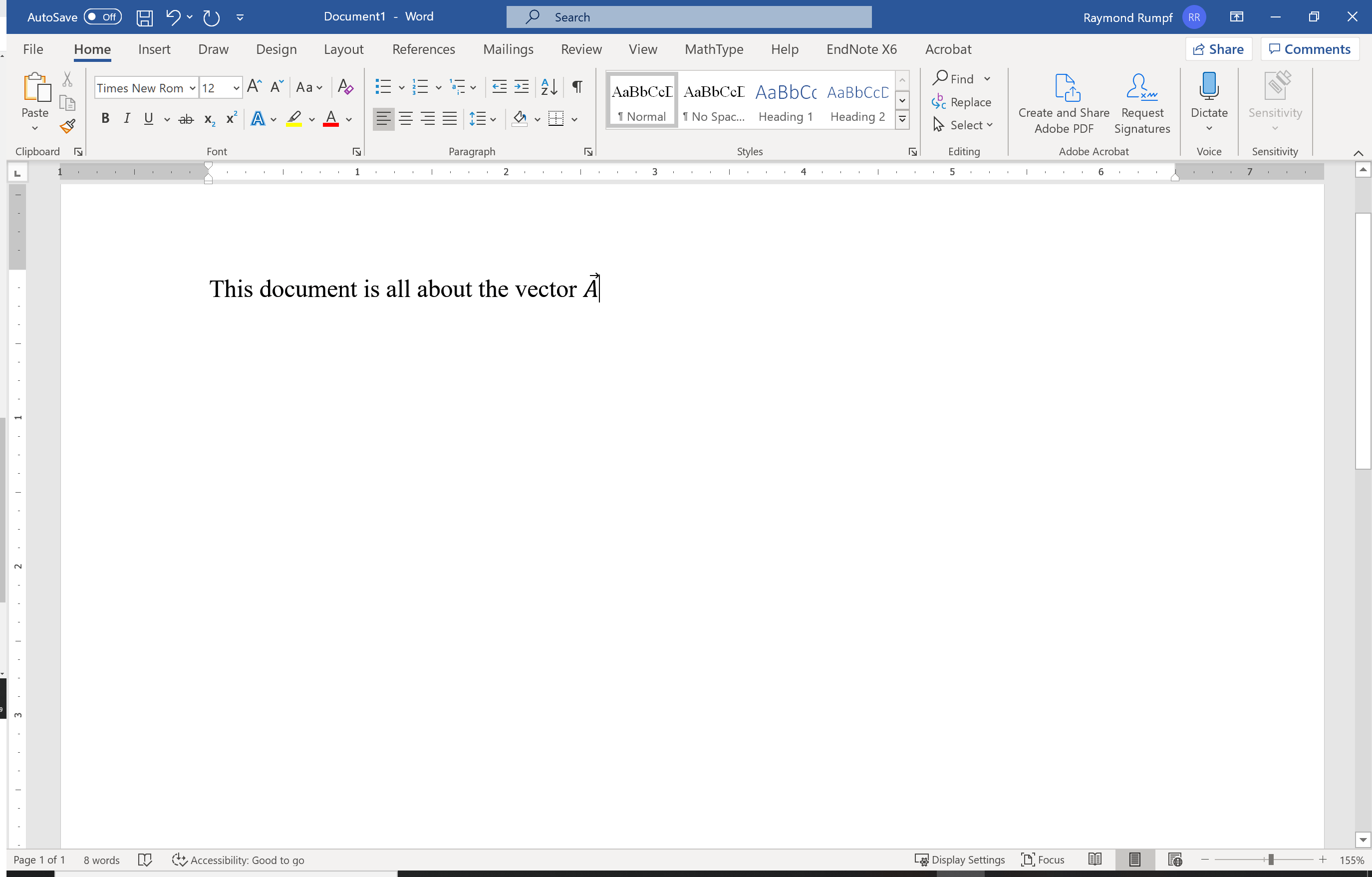1372x877 pixels.
Task: Click the Format Painter brush icon
Action: pos(67,126)
